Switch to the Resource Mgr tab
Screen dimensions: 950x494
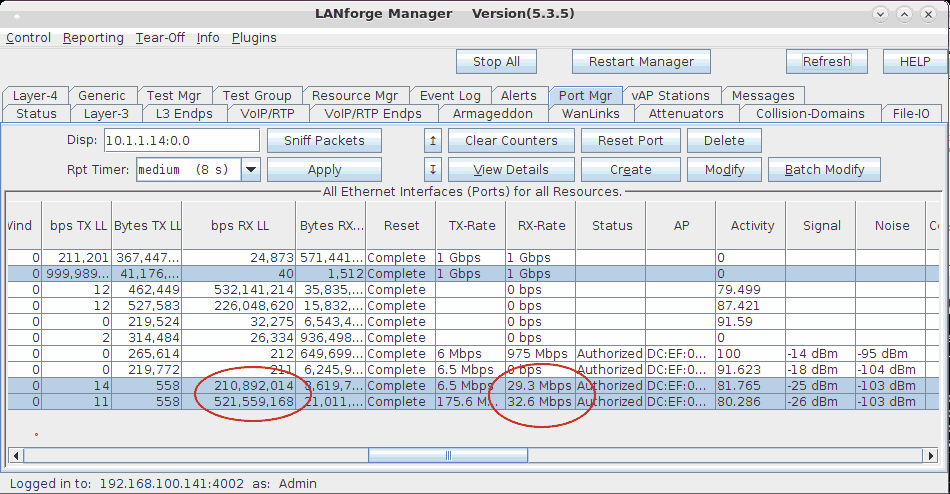[355, 96]
